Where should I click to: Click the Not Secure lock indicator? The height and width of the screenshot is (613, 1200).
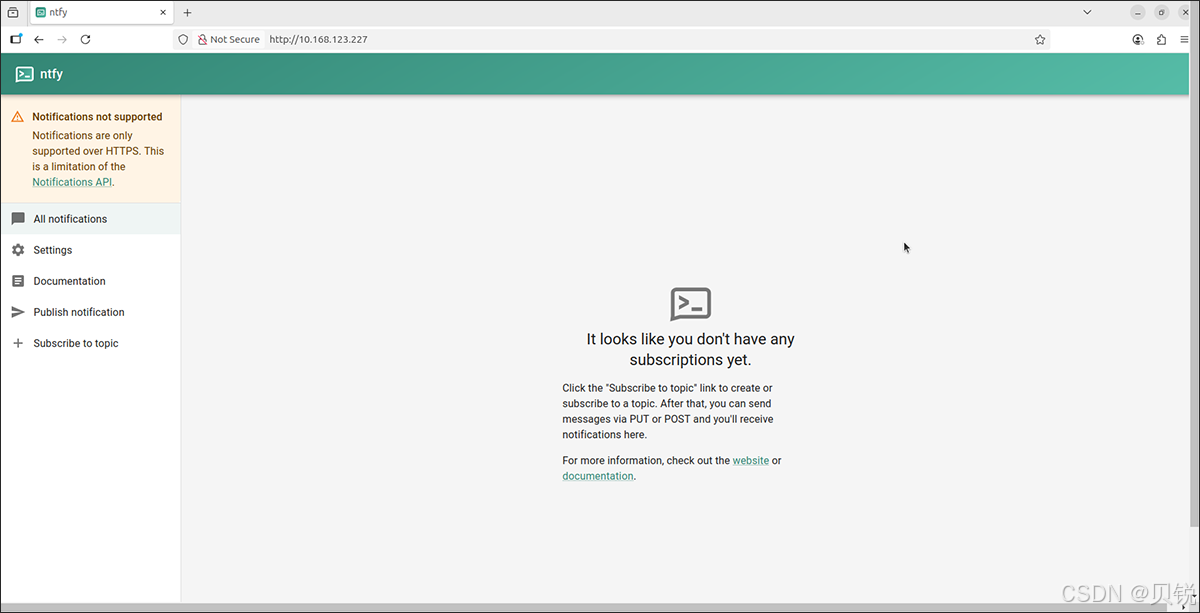tap(229, 39)
